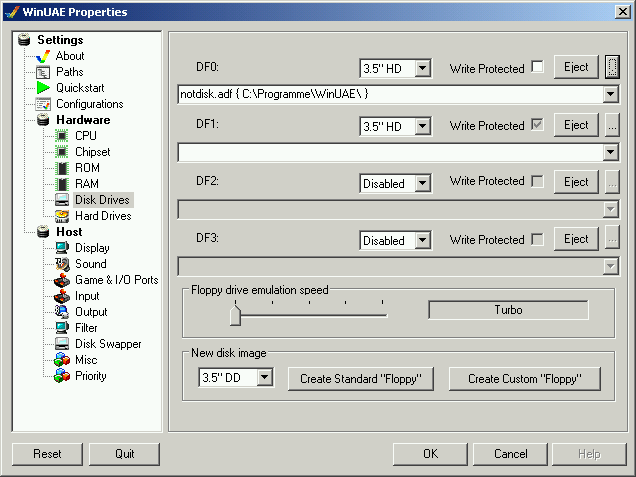
Task: Toggle DF2 Write Protected checkbox
Action: (537, 181)
